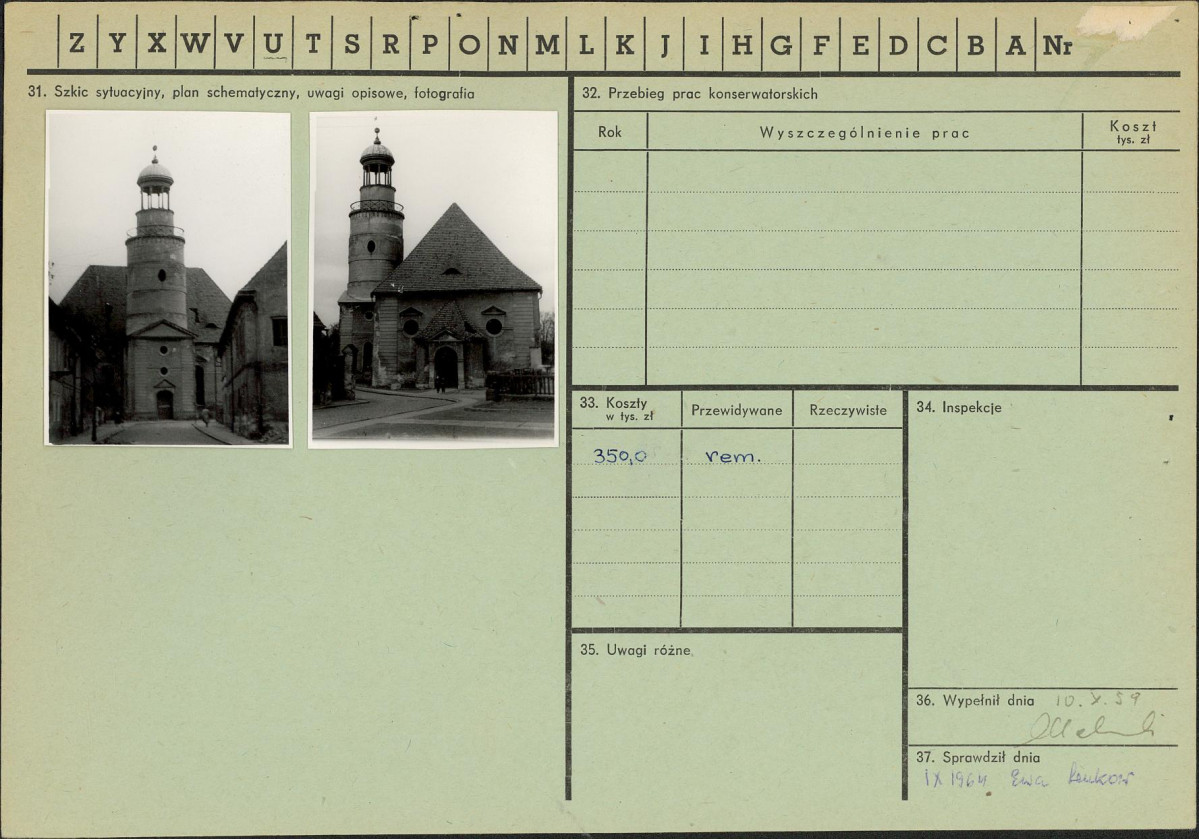Click the 34. Inspekcje heading

[959, 408]
